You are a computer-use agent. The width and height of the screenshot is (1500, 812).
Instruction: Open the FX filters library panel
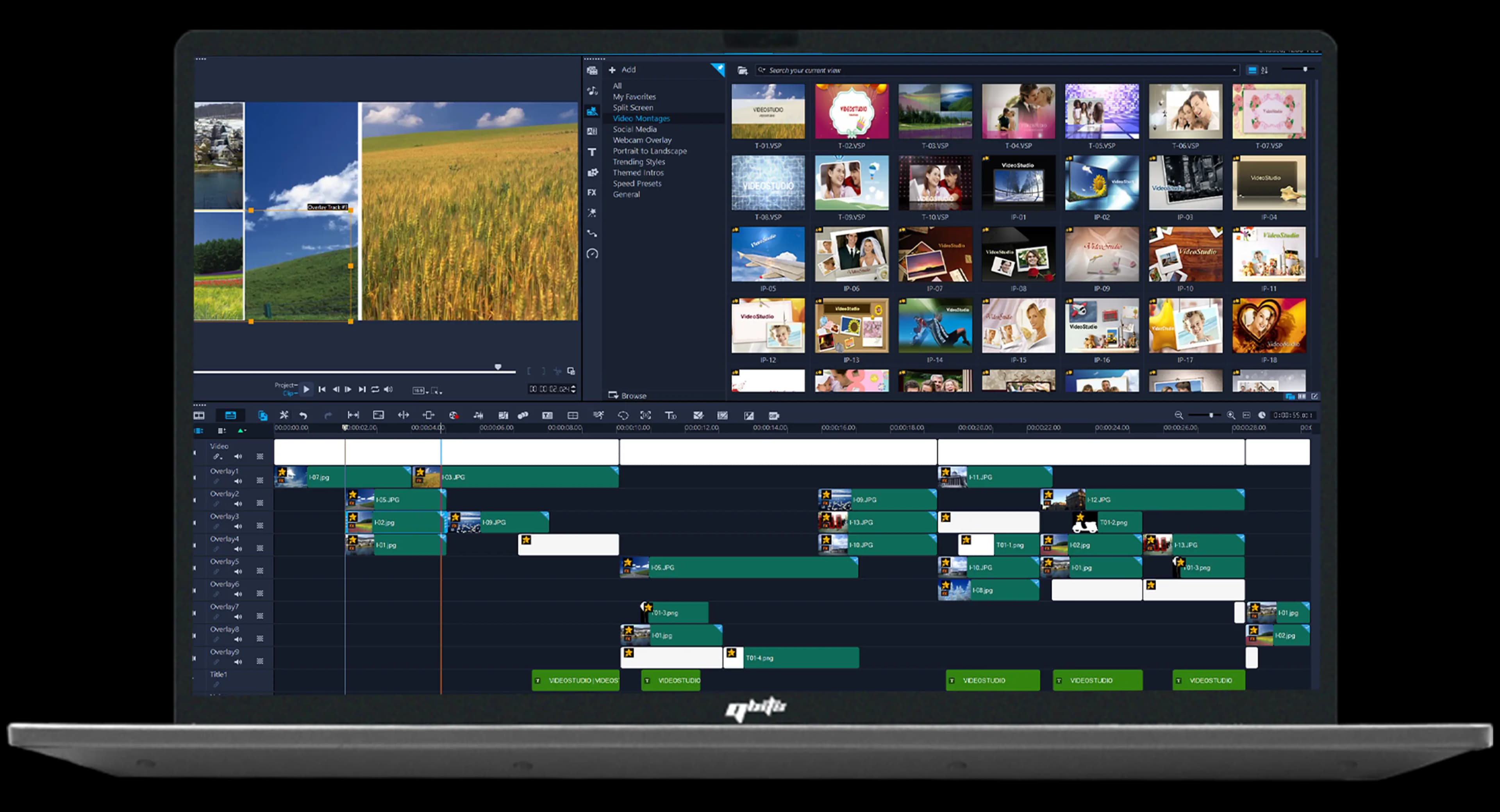(x=592, y=193)
